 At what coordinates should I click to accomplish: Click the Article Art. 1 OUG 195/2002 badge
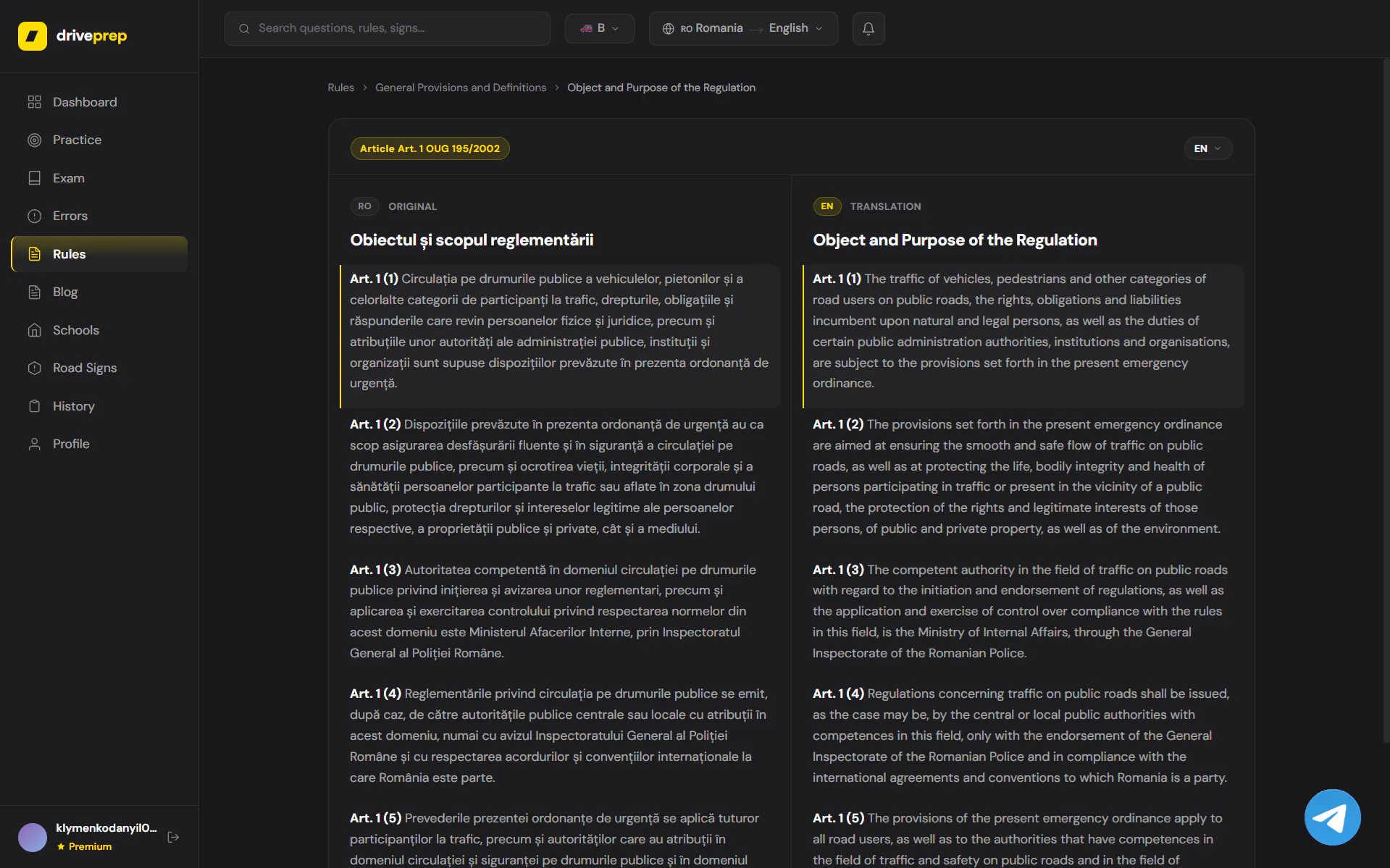(x=430, y=148)
